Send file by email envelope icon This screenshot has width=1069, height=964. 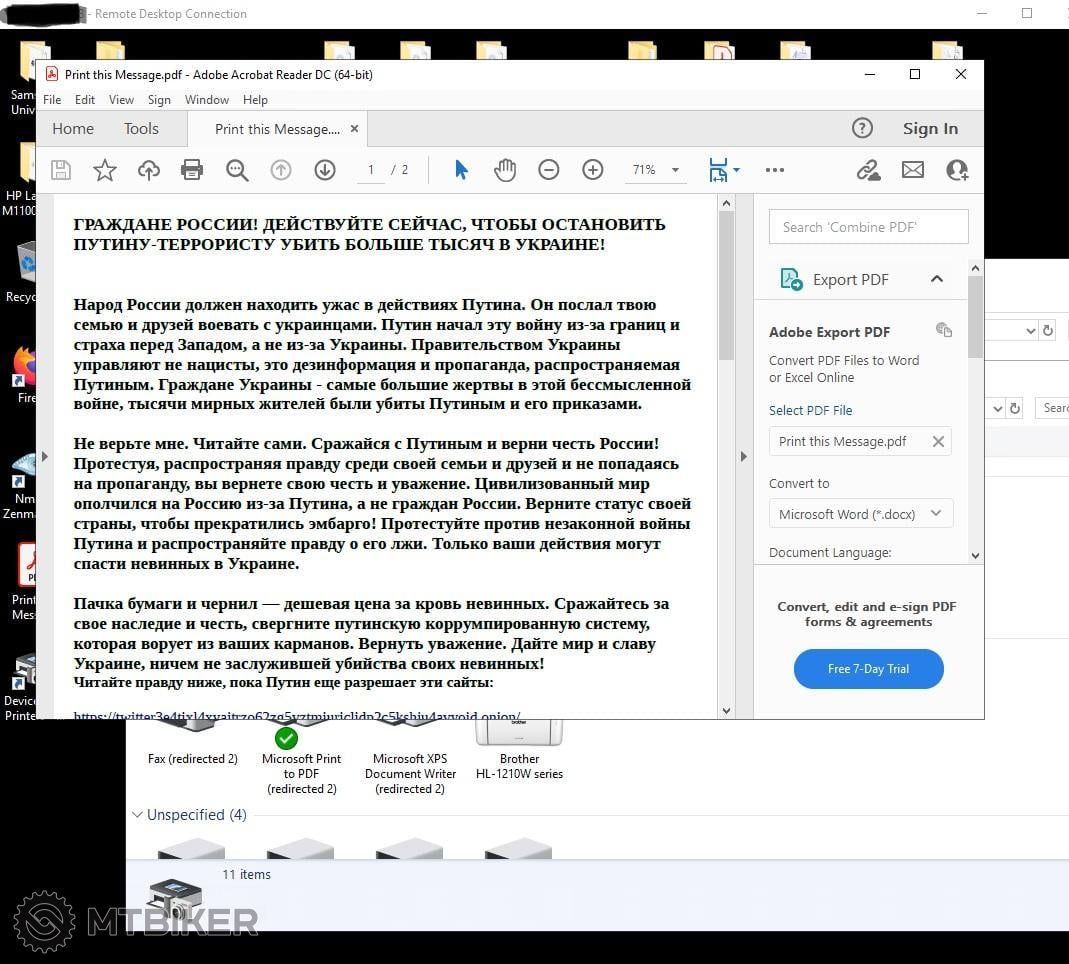(913, 170)
